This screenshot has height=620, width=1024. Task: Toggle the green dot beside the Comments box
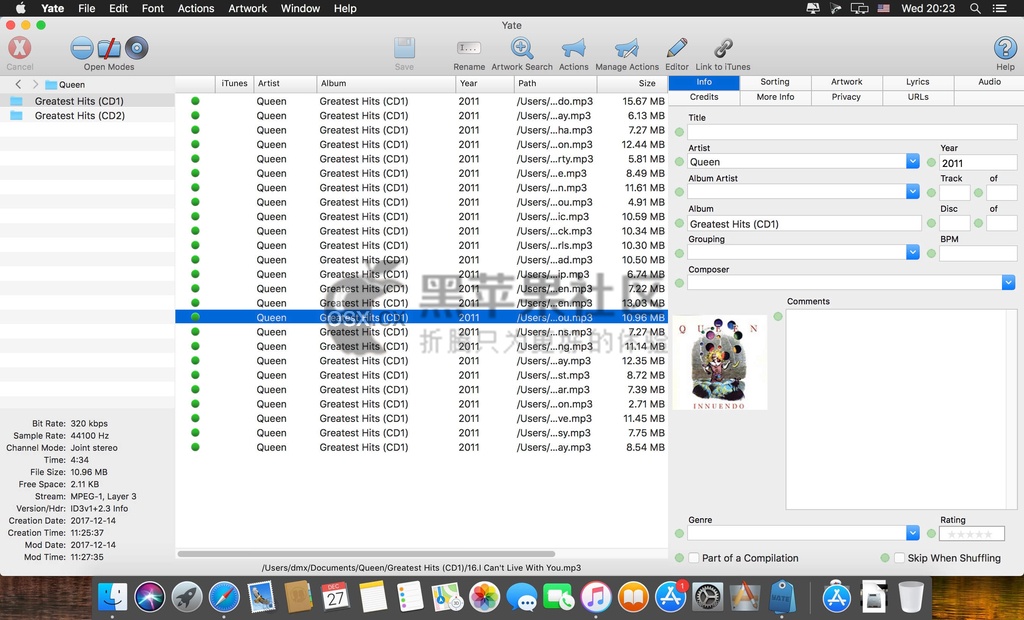click(x=778, y=316)
